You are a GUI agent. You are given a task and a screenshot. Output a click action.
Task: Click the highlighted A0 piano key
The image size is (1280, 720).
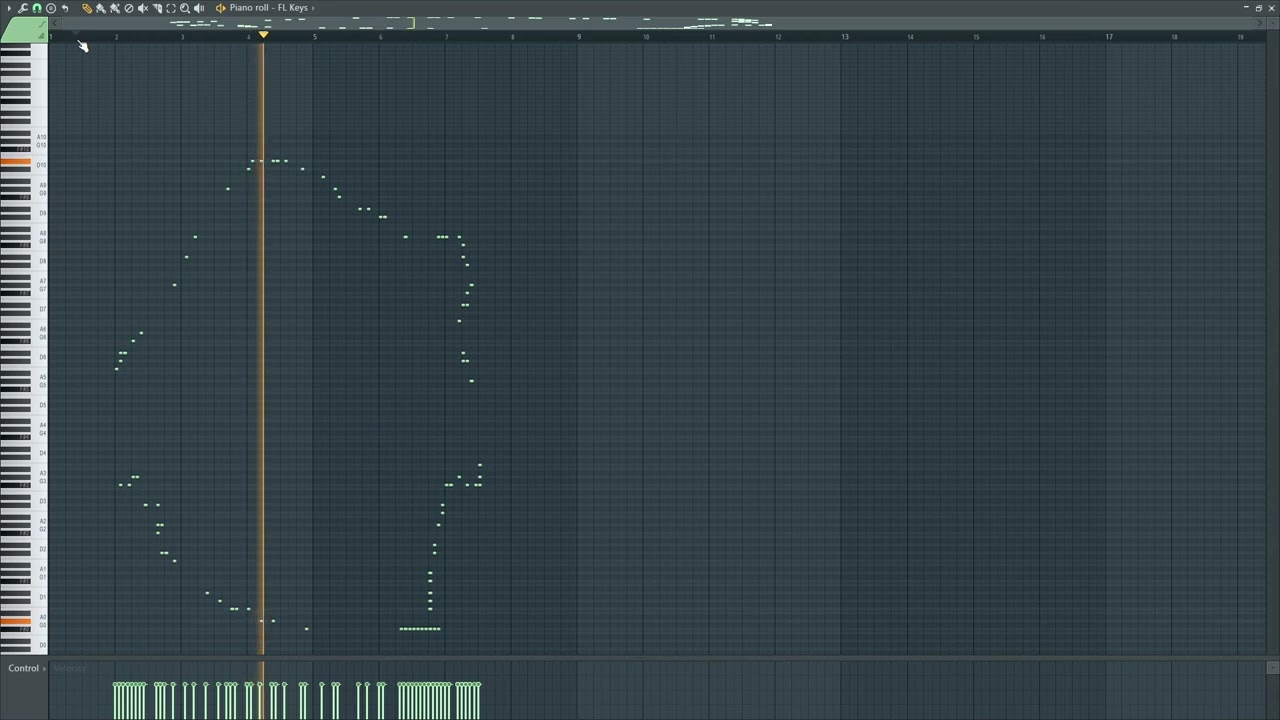pos(15,621)
